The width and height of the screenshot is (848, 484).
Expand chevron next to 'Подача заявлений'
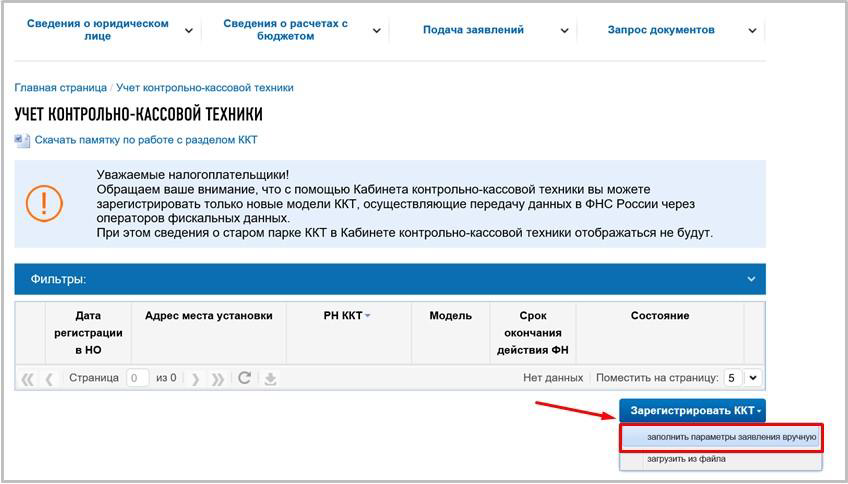point(565,31)
